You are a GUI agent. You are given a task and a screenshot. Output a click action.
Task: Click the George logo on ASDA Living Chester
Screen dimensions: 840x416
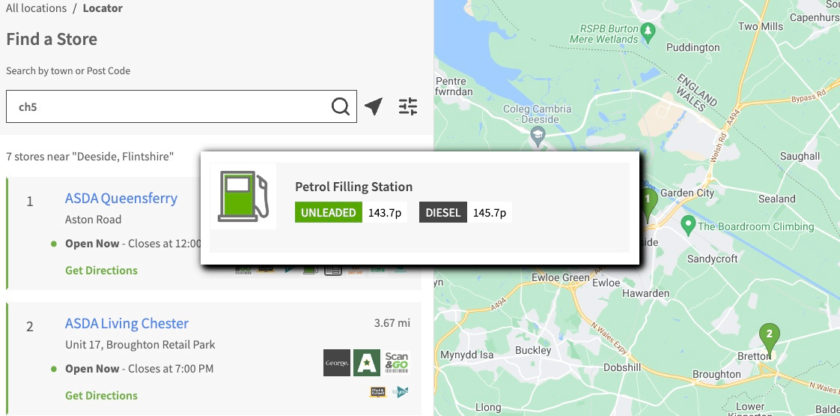[x=336, y=362]
